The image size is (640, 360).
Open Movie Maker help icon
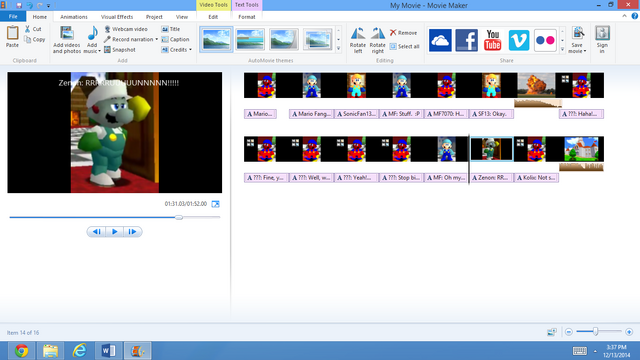tap(635, 16)
